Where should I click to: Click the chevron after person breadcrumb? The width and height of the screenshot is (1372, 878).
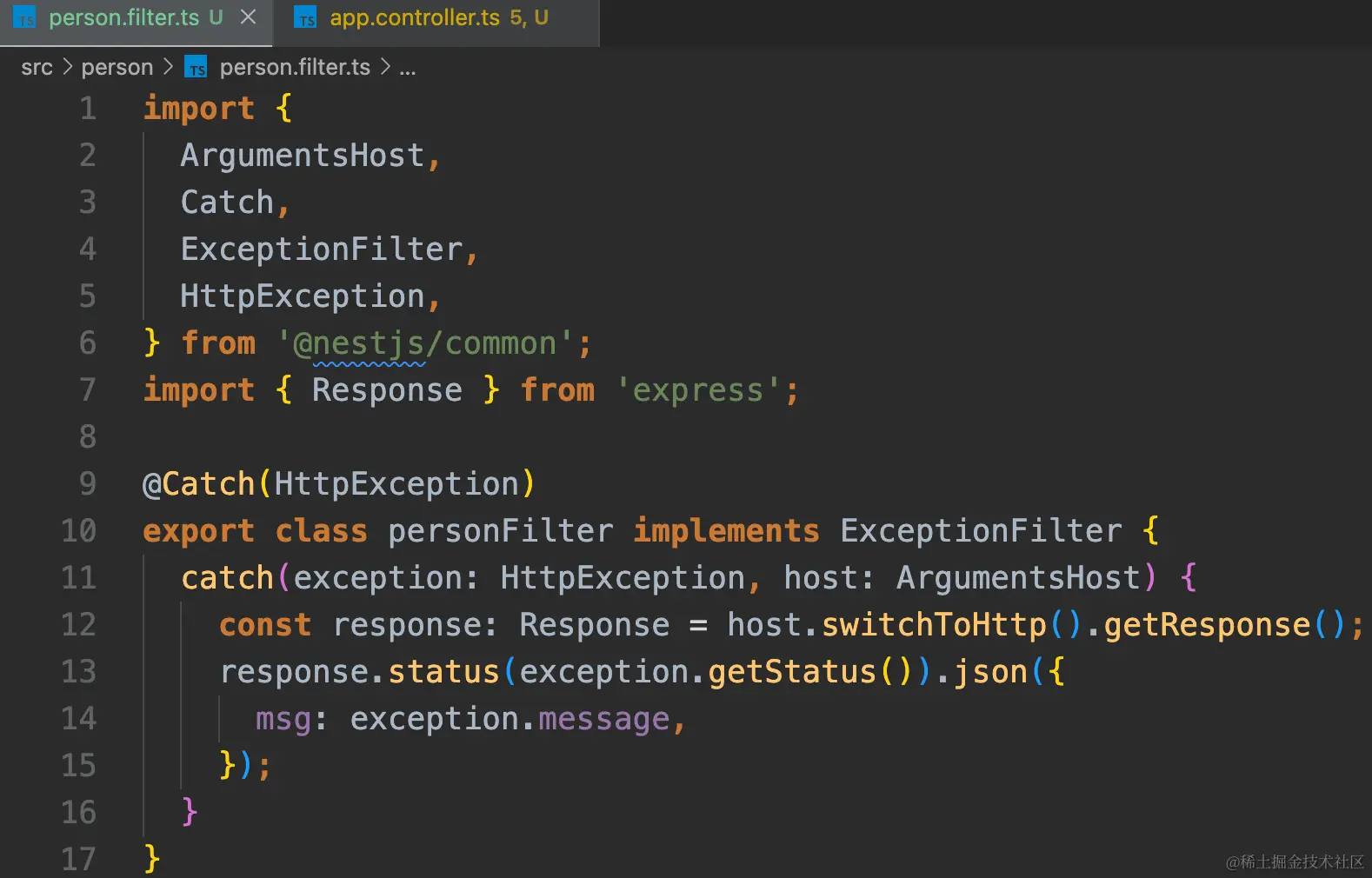point(169,67)
